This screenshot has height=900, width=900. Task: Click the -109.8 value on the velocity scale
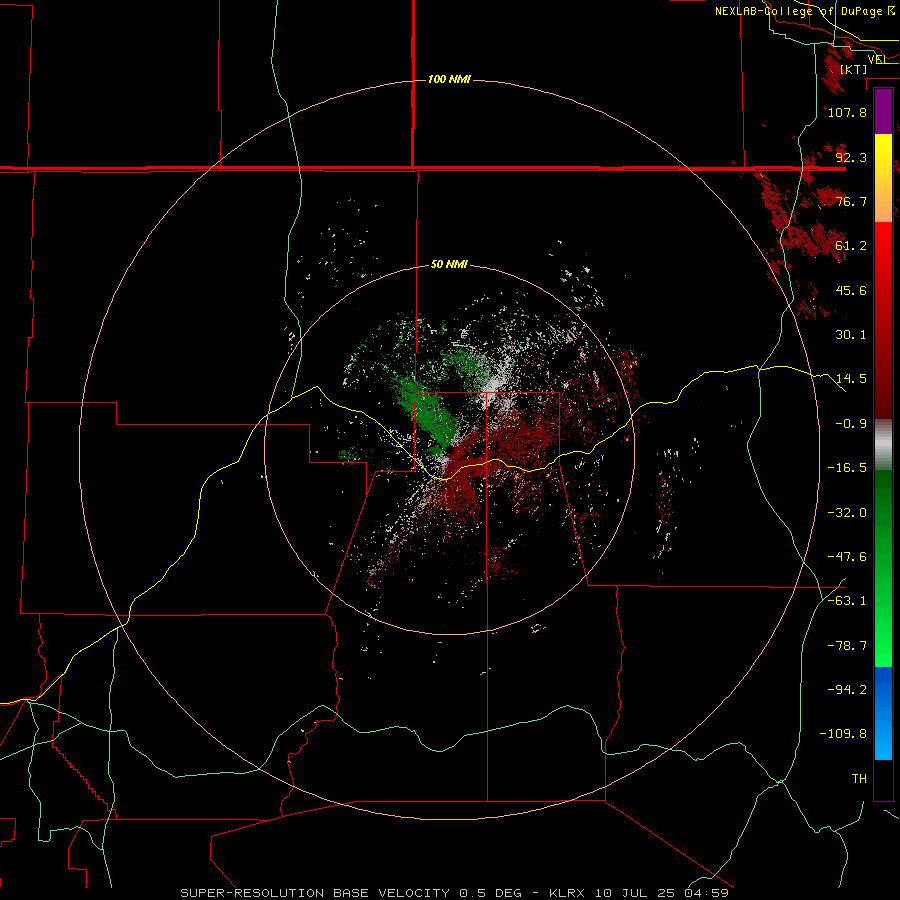pos(843,734)
